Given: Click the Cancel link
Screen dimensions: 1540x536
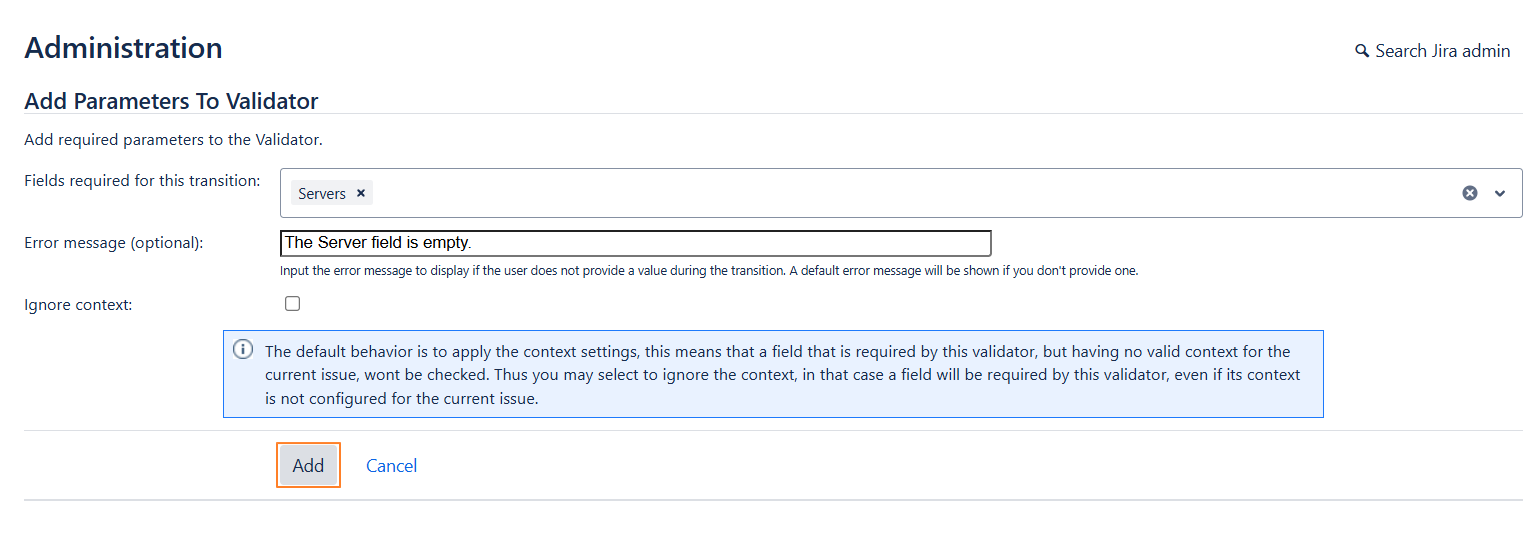Looking at the screenshot, I should click(391, 465).
